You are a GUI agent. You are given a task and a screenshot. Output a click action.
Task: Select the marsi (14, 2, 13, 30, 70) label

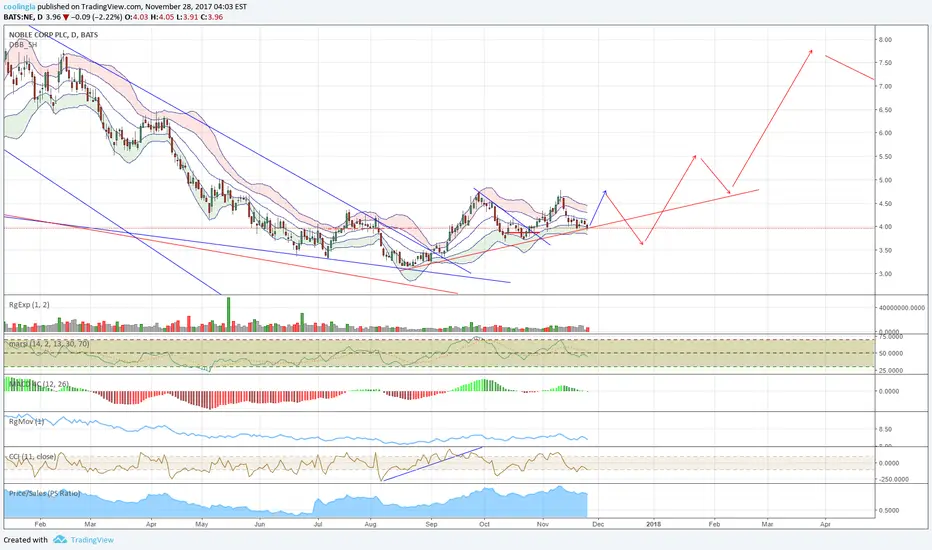pos(49,344)
